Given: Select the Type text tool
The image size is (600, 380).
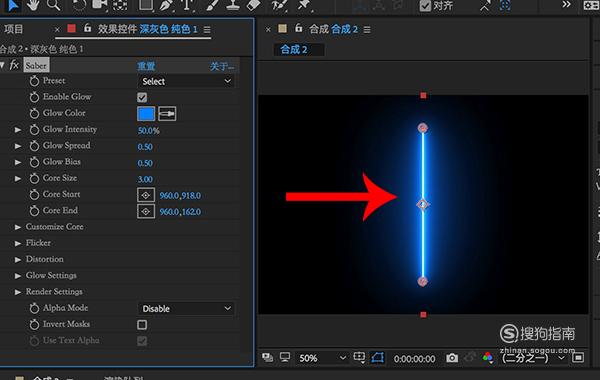Looking at the screenshot, I should 187,5.
